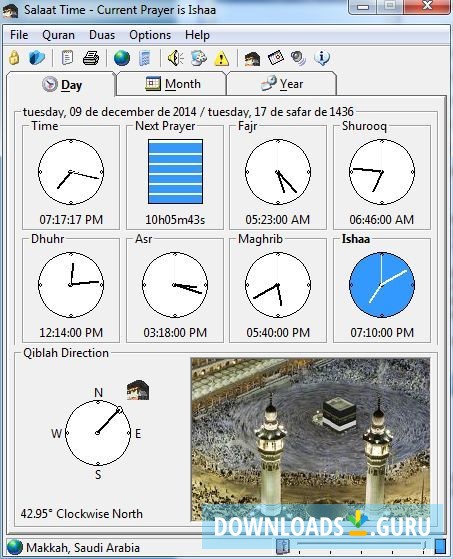Open the File menu
453x559 pixels.
coord(19,35)
